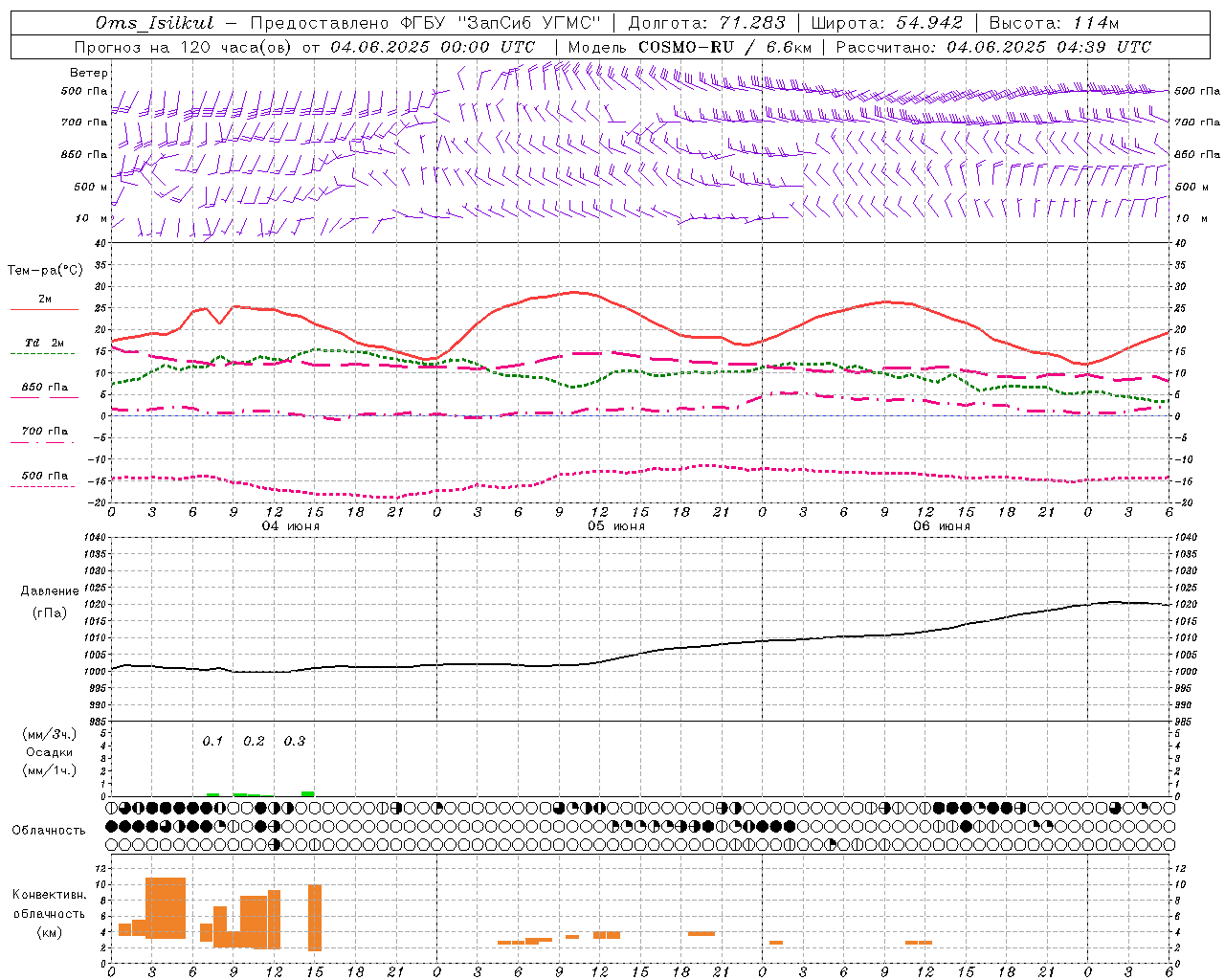Click the 0.3 precipitation amount value
This screenshot has width=1225, height=980.
click(295, 741)
